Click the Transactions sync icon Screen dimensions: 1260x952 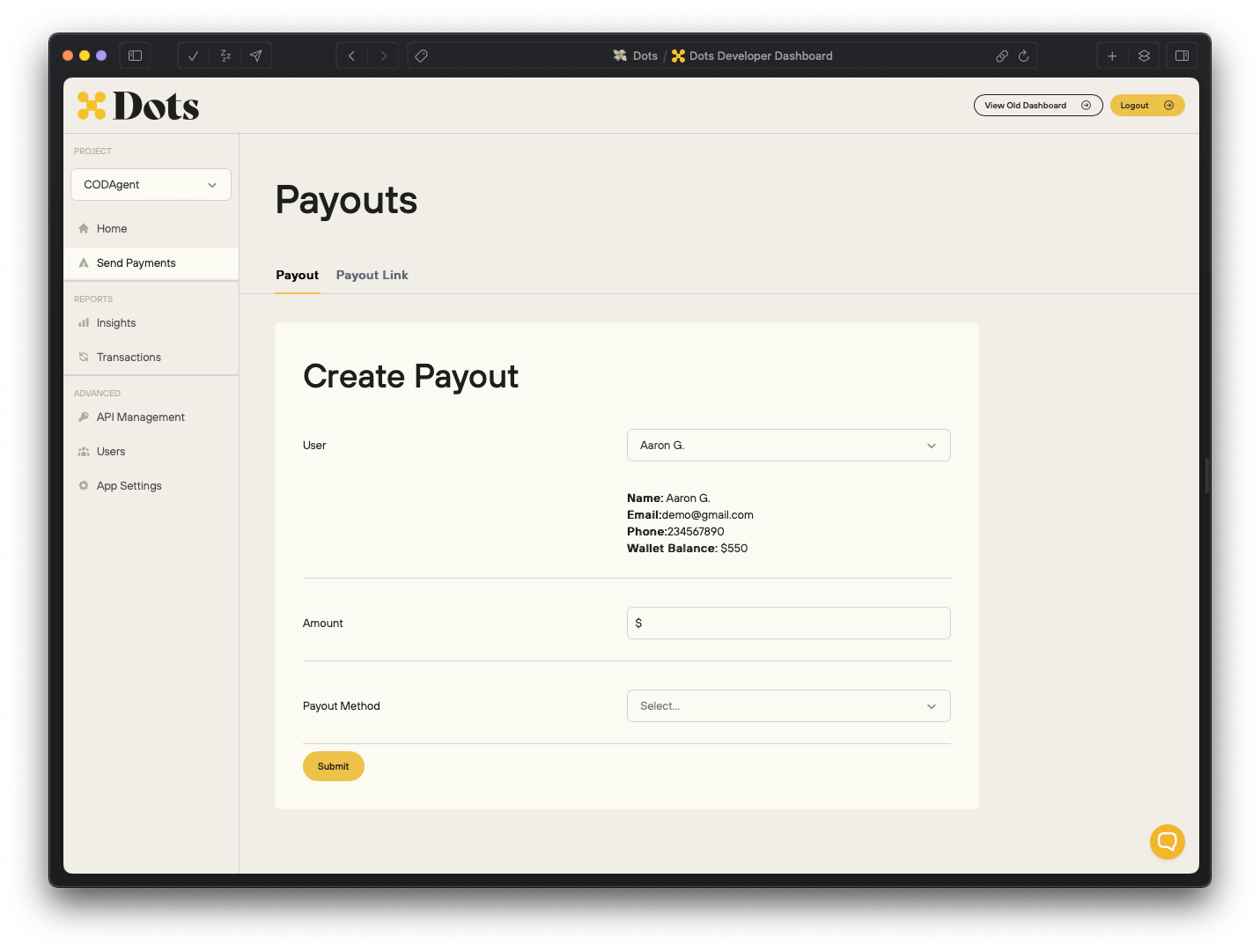83,357
